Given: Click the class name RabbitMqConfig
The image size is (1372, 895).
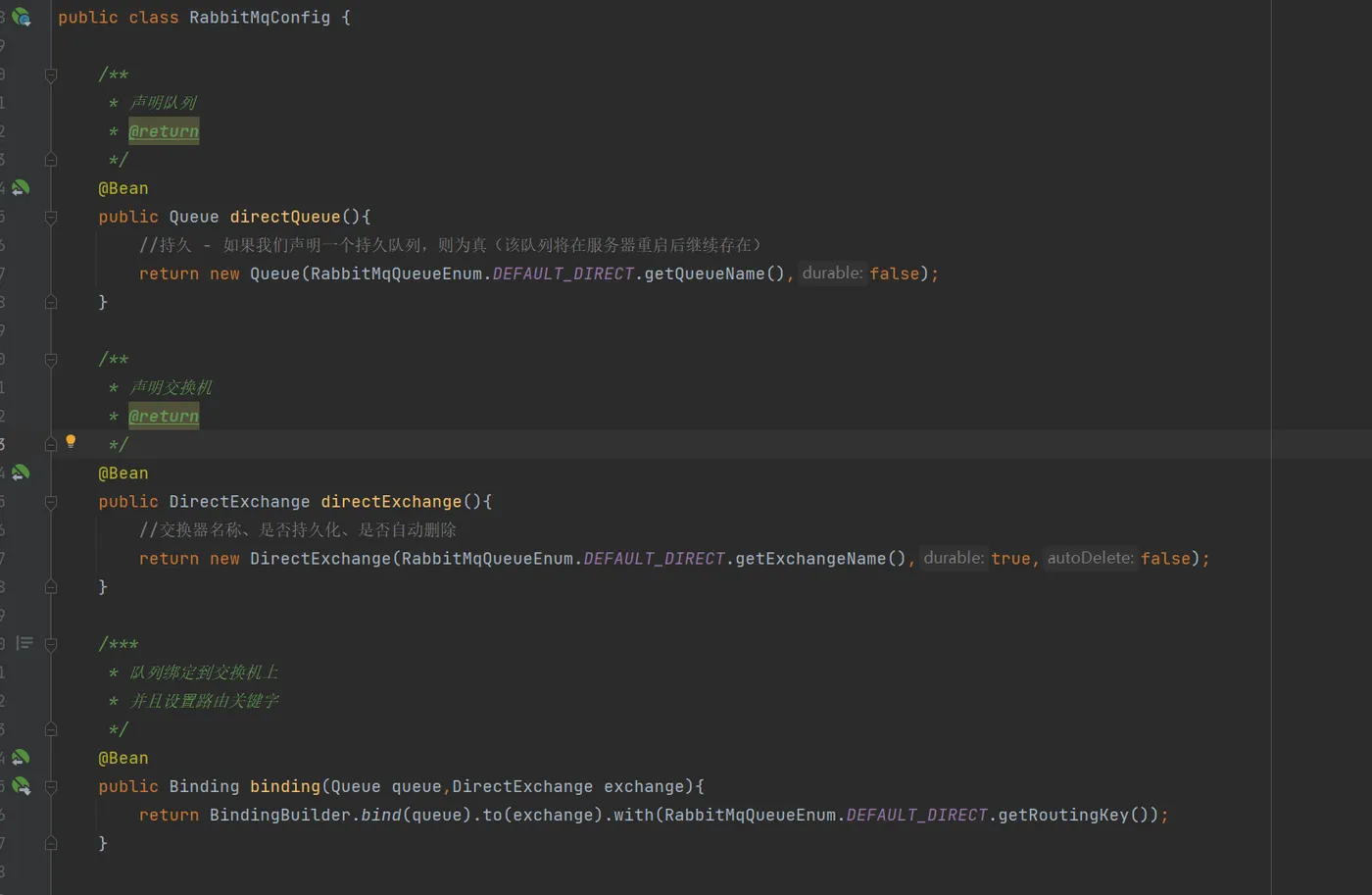Looking at the screenshot, I should 260,18.
